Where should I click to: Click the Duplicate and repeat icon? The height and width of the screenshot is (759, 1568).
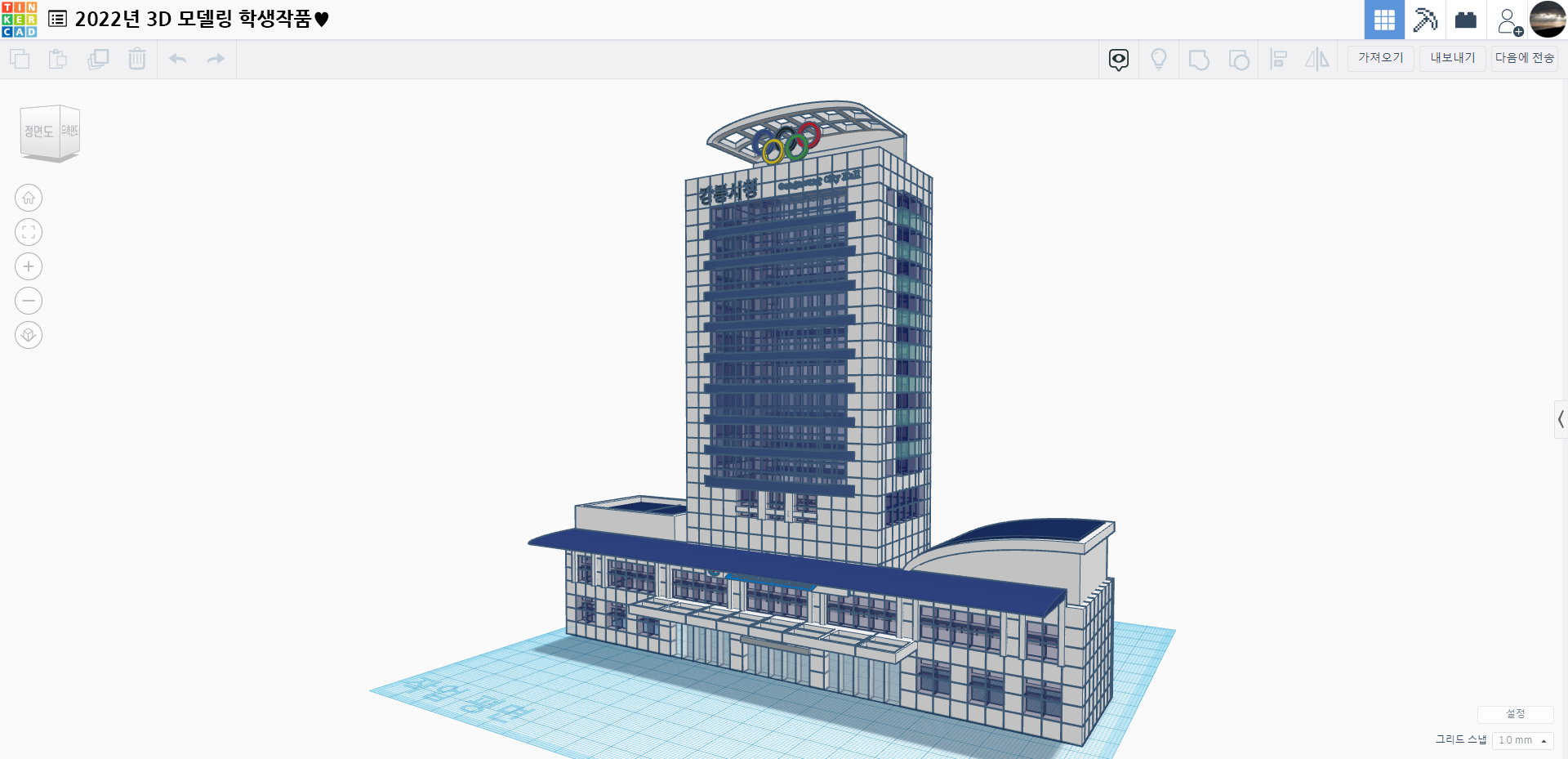pyautogui.click(x=98, y=59)
